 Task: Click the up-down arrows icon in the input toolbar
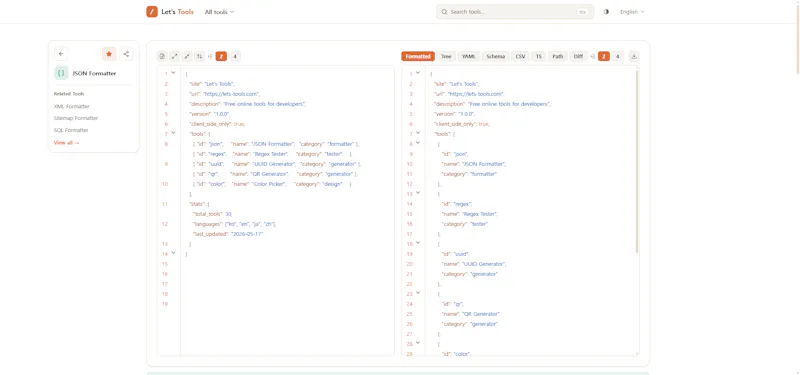pos(200,56)
